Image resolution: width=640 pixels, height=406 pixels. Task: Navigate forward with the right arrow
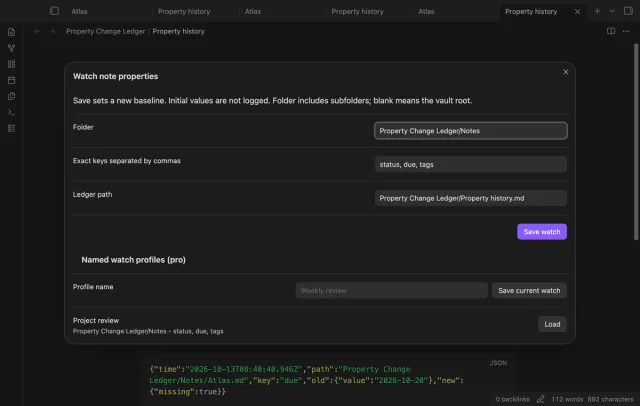pyautogui.click(x=52, y=31)
